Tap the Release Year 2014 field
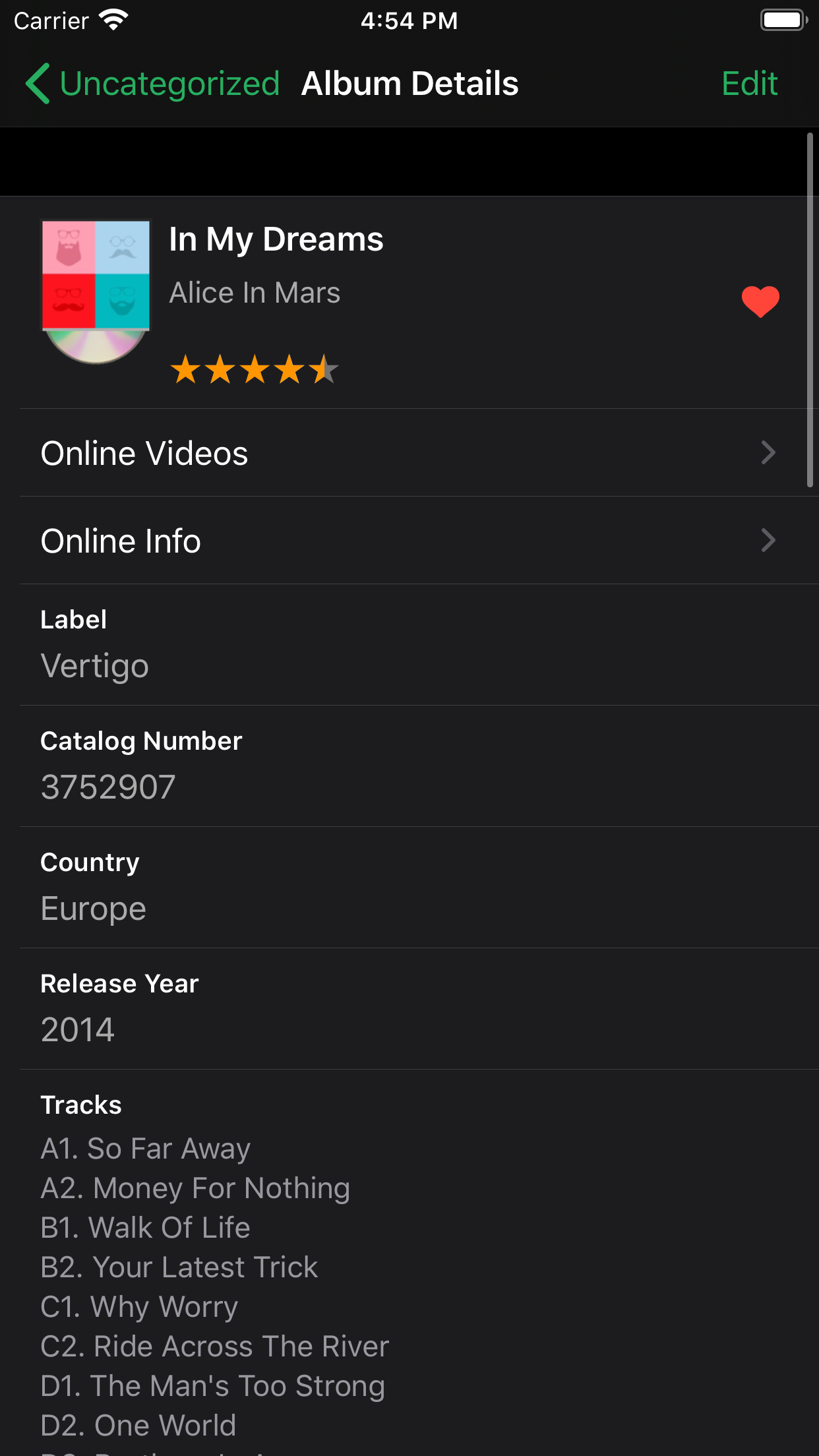This screenshot has height=1456, width=819. point(78,1029)
